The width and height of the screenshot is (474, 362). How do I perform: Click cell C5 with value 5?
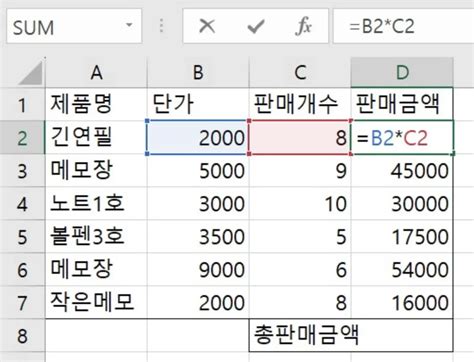[x=300, y=236]
